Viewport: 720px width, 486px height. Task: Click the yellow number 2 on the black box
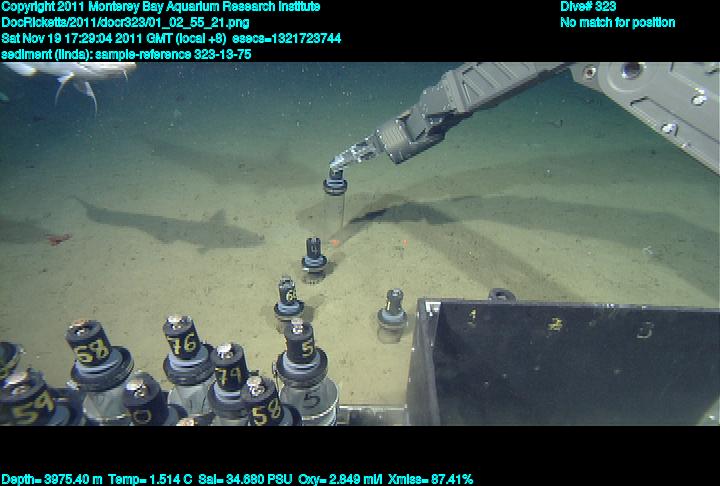point(555,324)
